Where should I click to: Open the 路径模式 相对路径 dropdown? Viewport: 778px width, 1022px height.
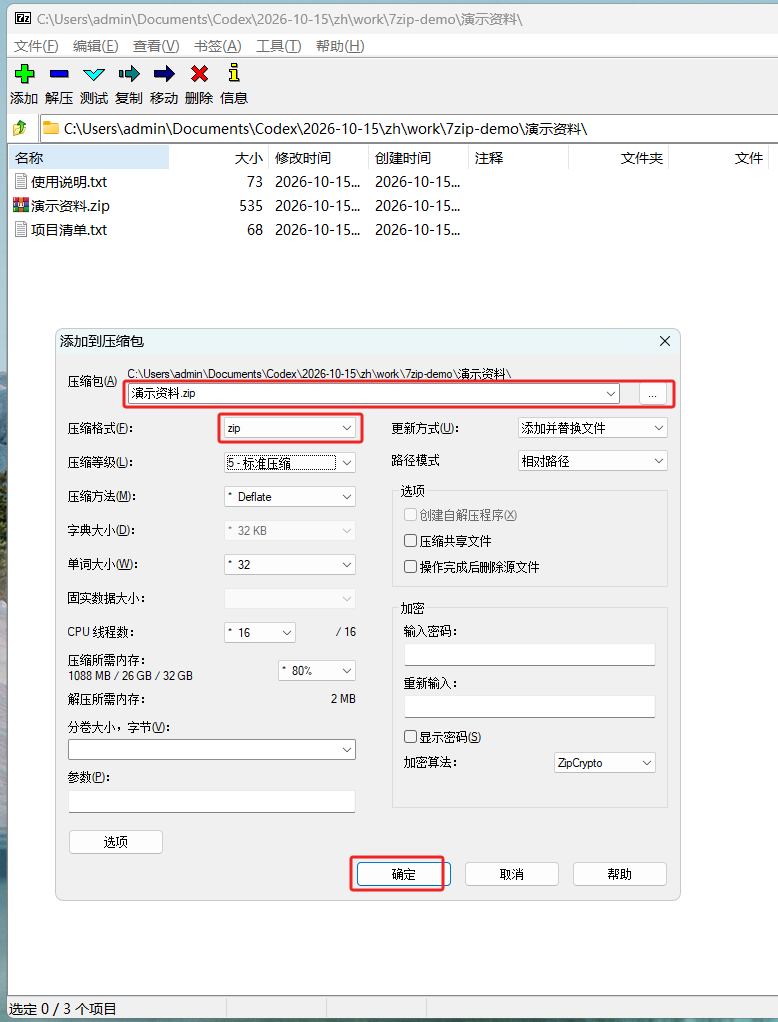[593, 461]
